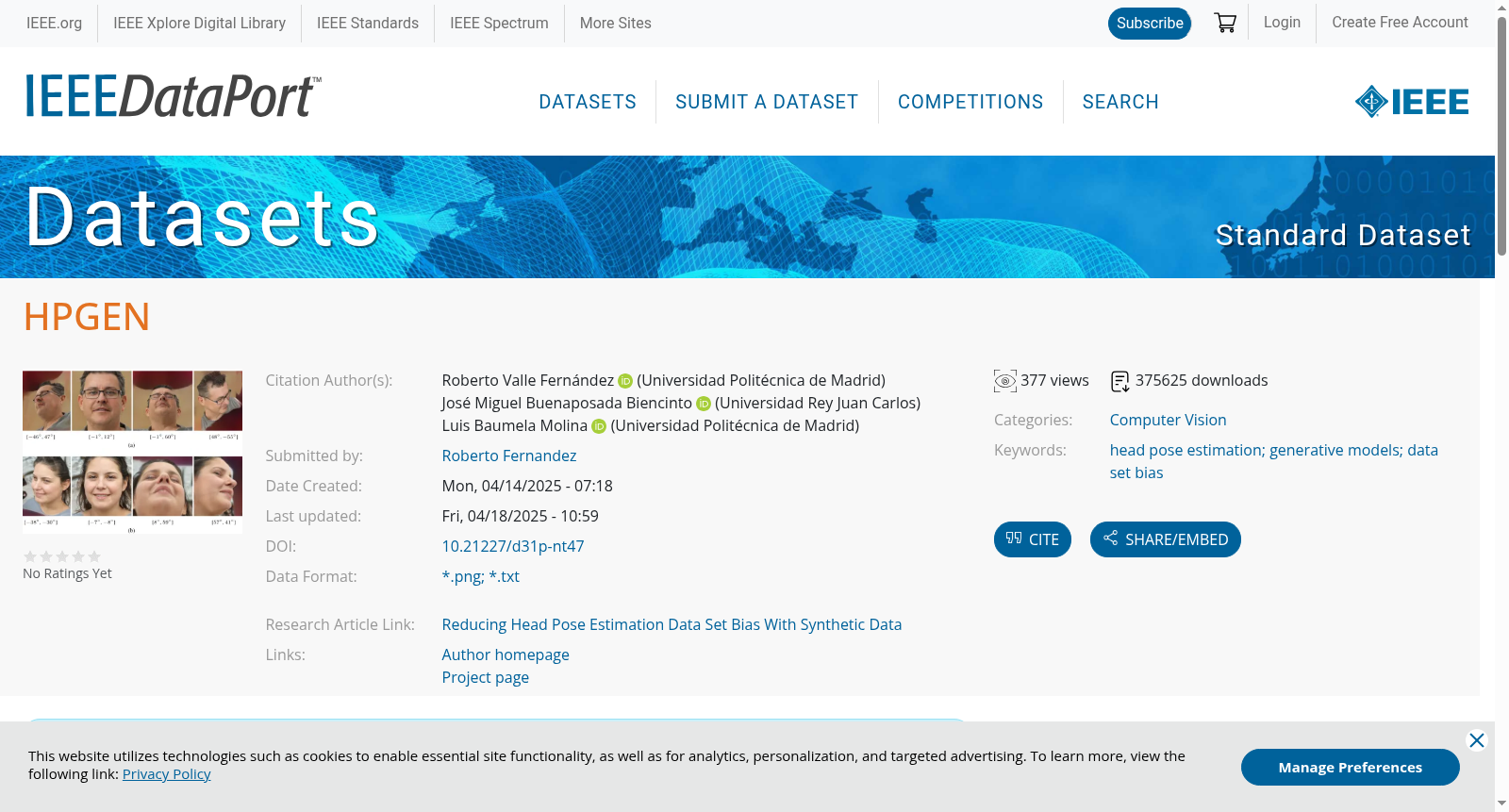Click the CITE button
Viewport: 1509px width, 812px height.
click(x=1033, y=539)
